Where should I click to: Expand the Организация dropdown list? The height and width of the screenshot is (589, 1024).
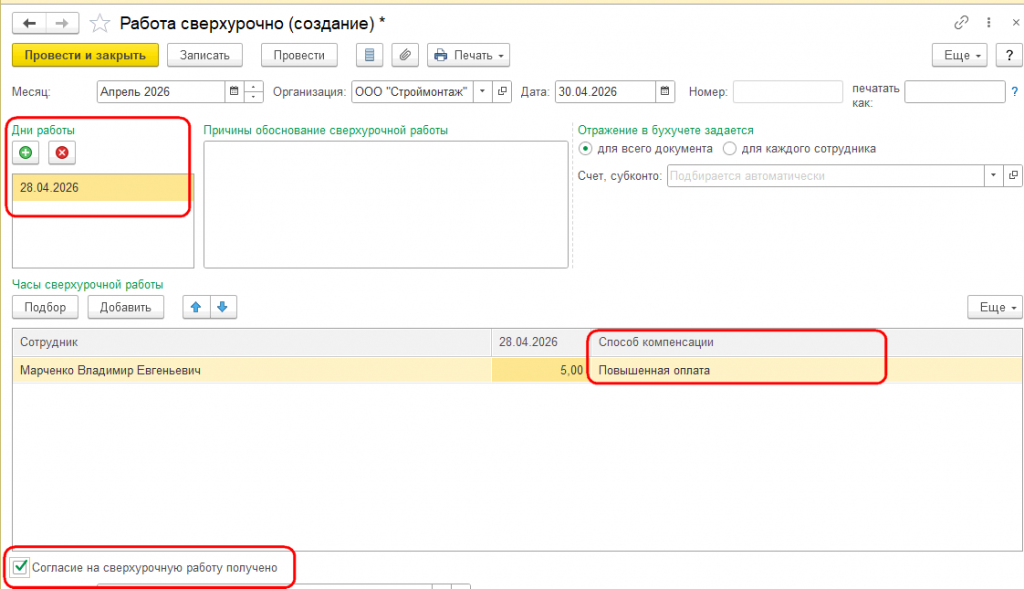[482, 91]
